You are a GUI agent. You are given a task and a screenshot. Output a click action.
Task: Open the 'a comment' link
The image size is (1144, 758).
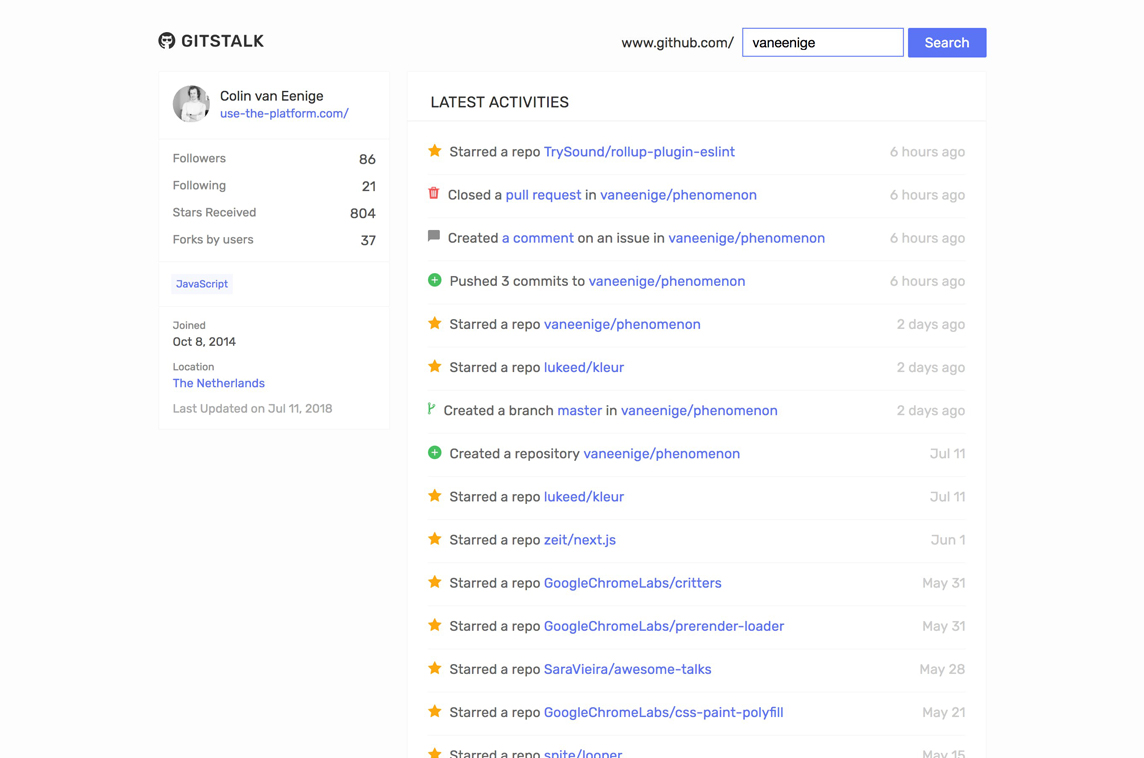point(538,238)
